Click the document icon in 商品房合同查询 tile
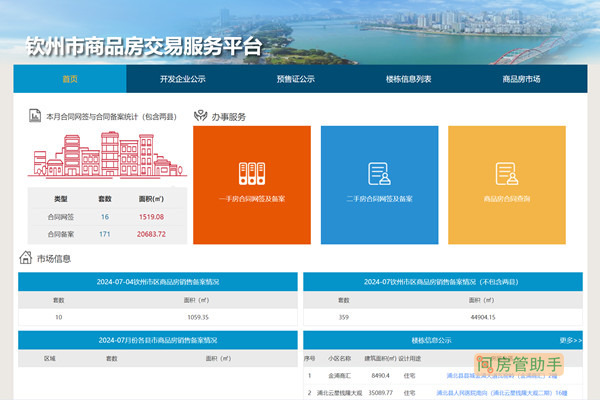This screenshot has width=600, height=400. tap(506, 172)
